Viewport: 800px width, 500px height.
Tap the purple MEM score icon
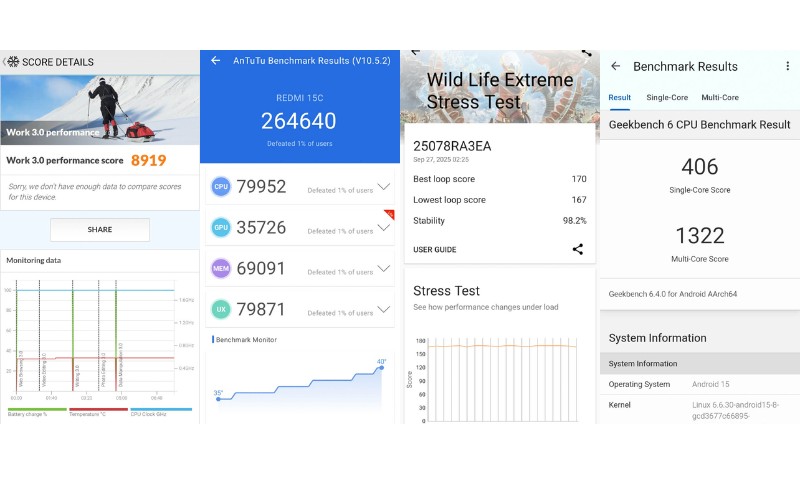(x=221, y=269)
